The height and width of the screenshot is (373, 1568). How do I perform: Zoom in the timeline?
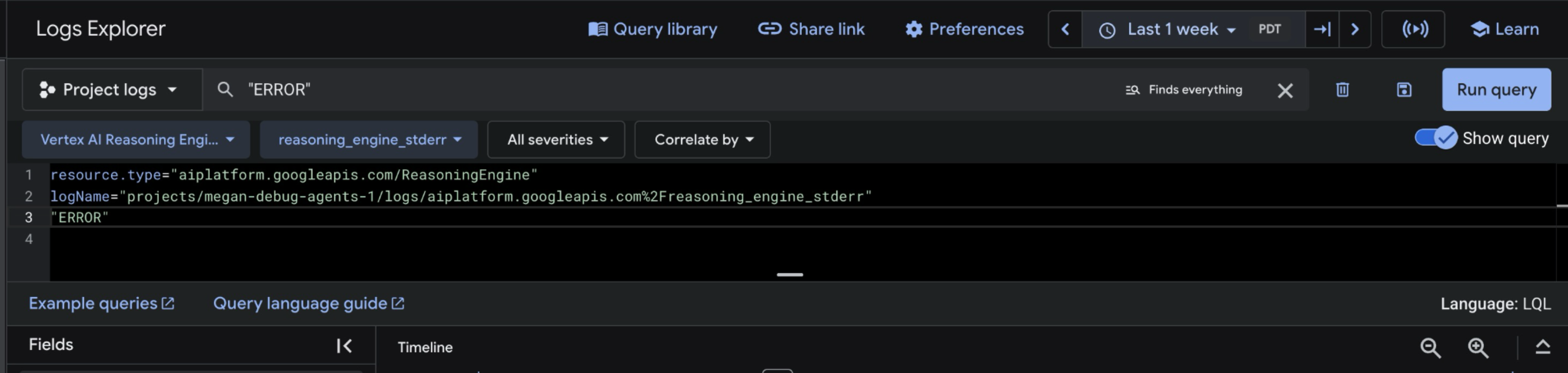pos(1478,347)
